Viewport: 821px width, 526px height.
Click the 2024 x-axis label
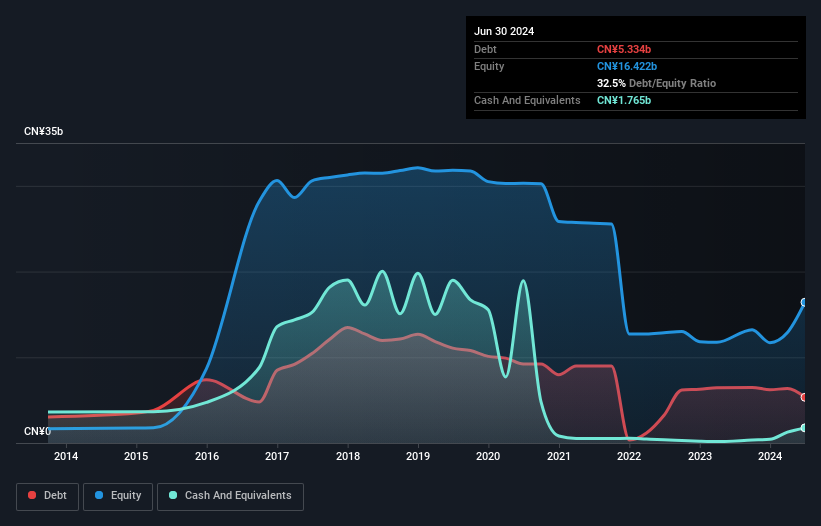coord(770,456)
